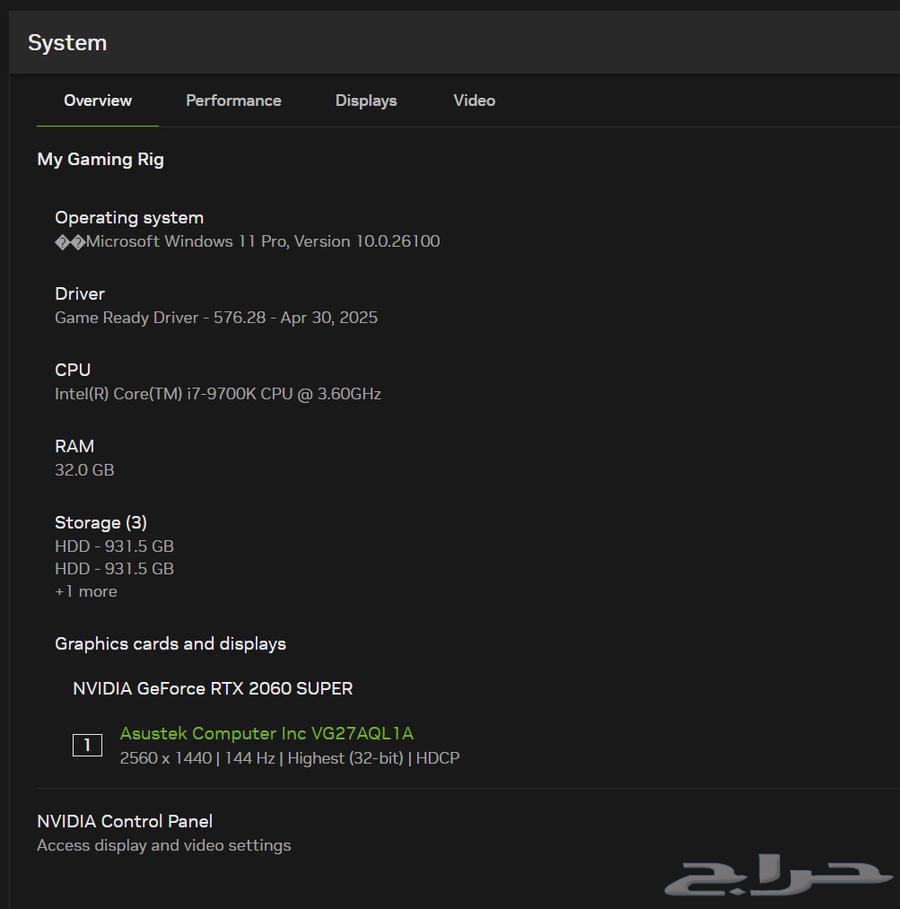900x909 pixels.
Task: Click the 'Driver' label
Action: (x=80, y=294)
